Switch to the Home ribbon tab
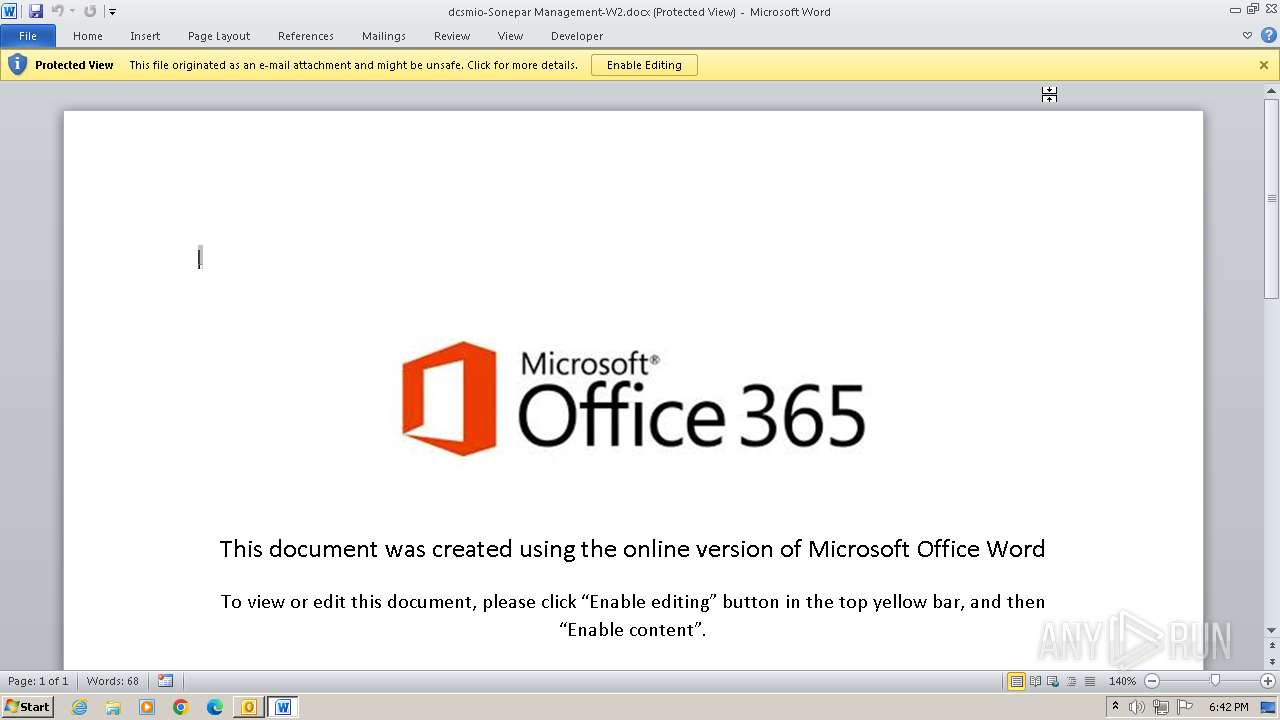Screen dimensions: 1280x720 pyautogui.click(x=88, y=36)
